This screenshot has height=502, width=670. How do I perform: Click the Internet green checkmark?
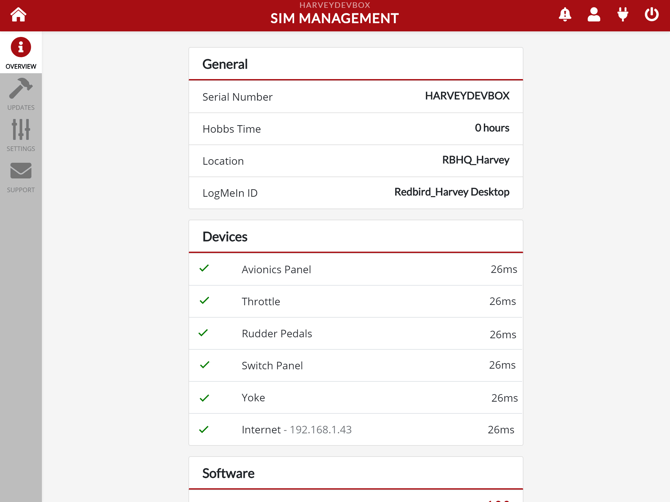click(x=204, y=429)
